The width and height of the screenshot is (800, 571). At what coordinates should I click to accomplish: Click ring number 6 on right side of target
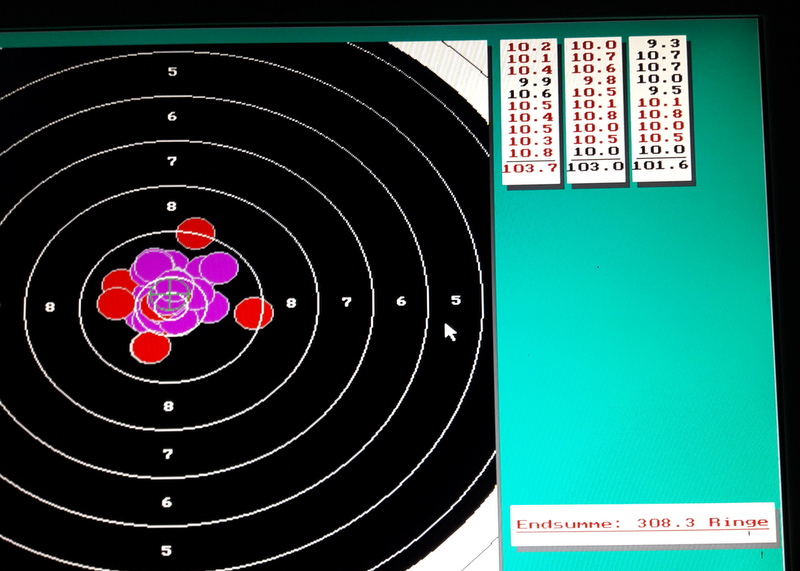401,301
